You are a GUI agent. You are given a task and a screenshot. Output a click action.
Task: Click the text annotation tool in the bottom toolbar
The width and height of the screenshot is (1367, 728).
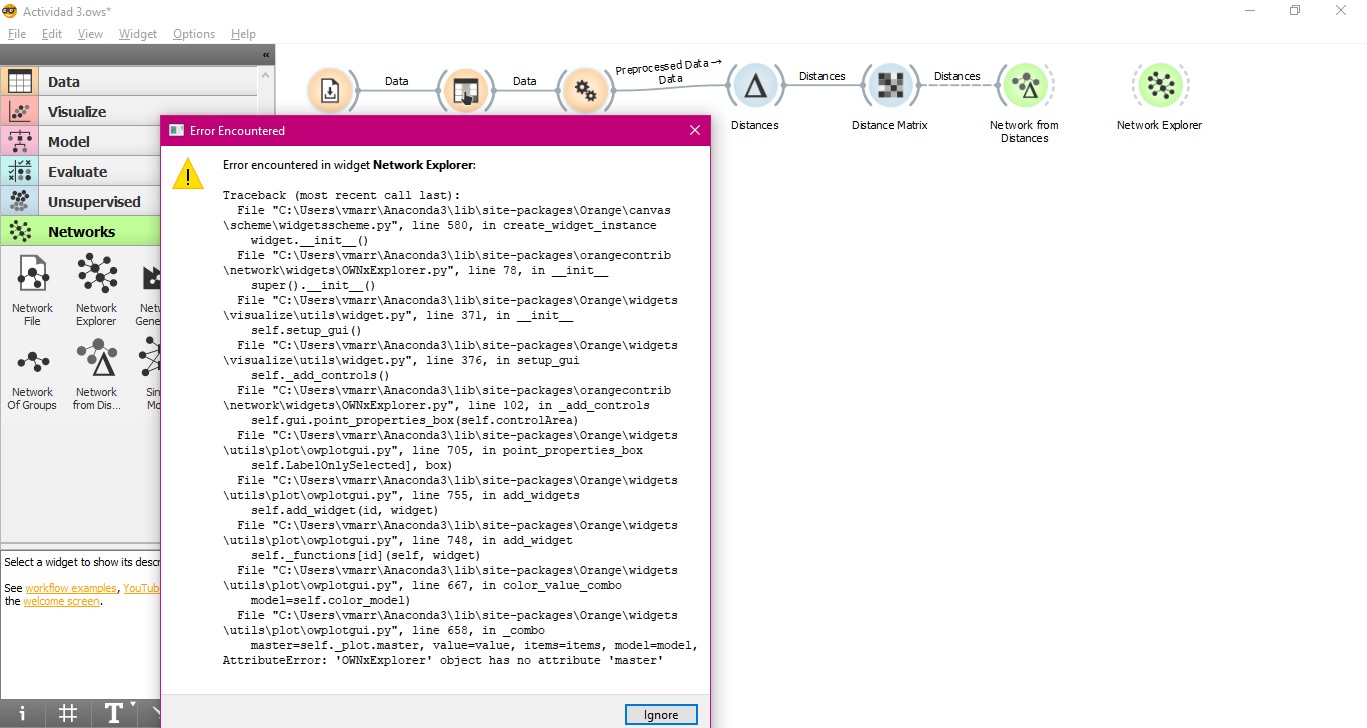113,713
